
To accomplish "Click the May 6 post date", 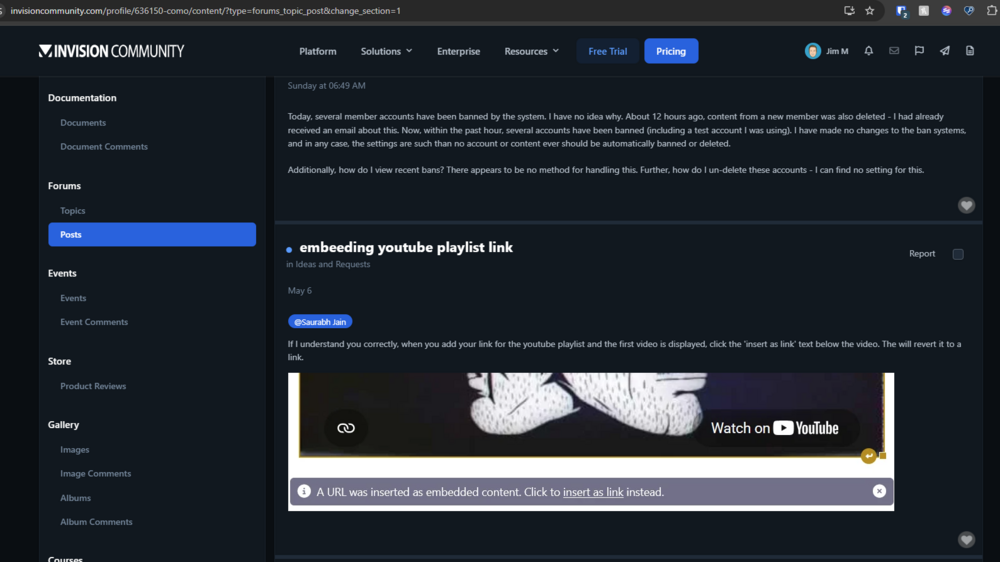I will 300,290.
